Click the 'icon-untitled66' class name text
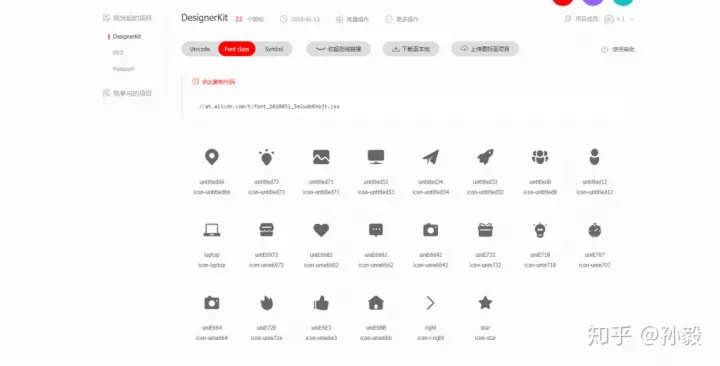Viewport: 720px width, 366px height. (x=212, y=192)
